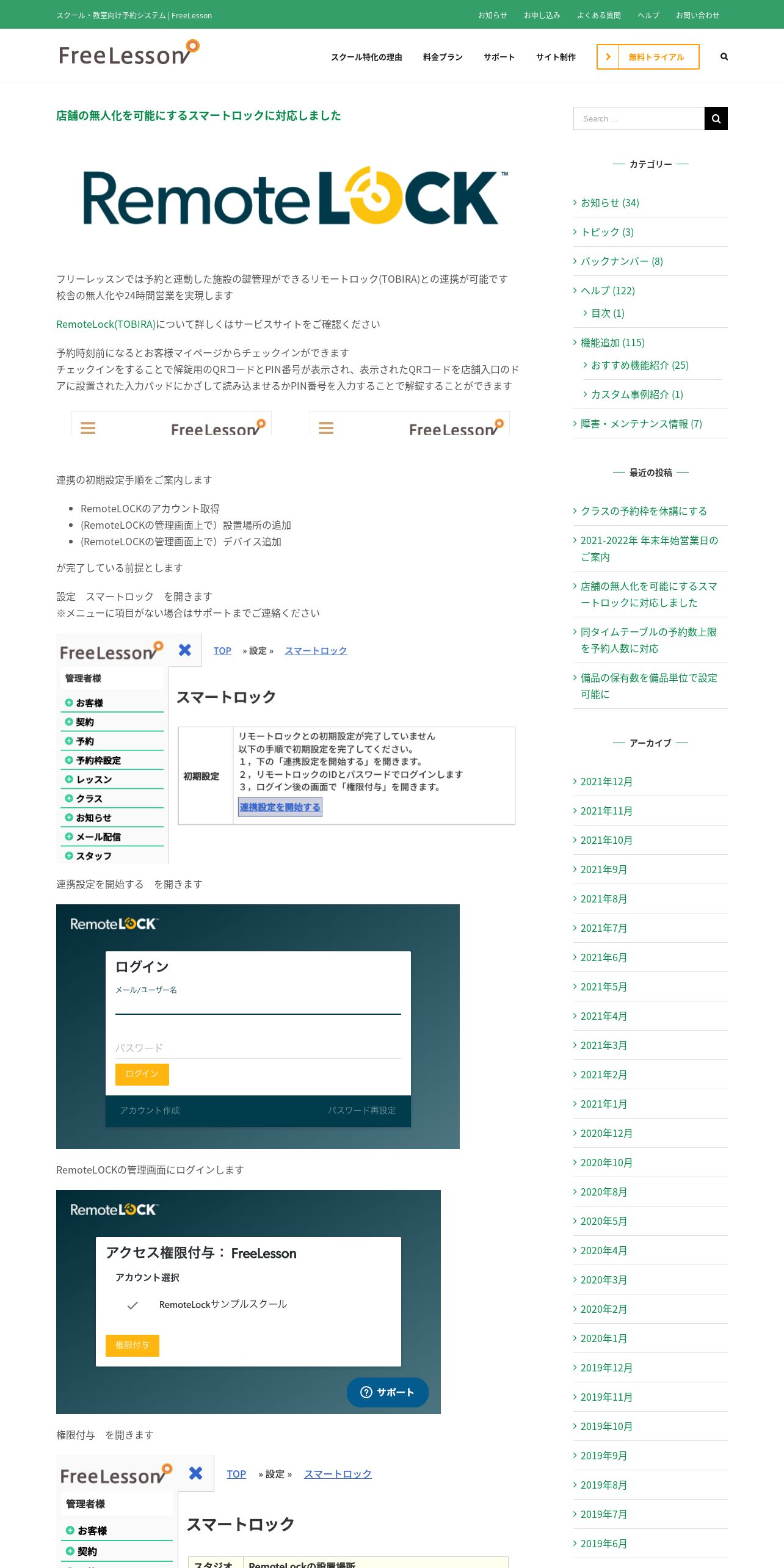Click the サポート help bubble icon
Screen dimensions: 784x1568
click(x=366, y=1392)
